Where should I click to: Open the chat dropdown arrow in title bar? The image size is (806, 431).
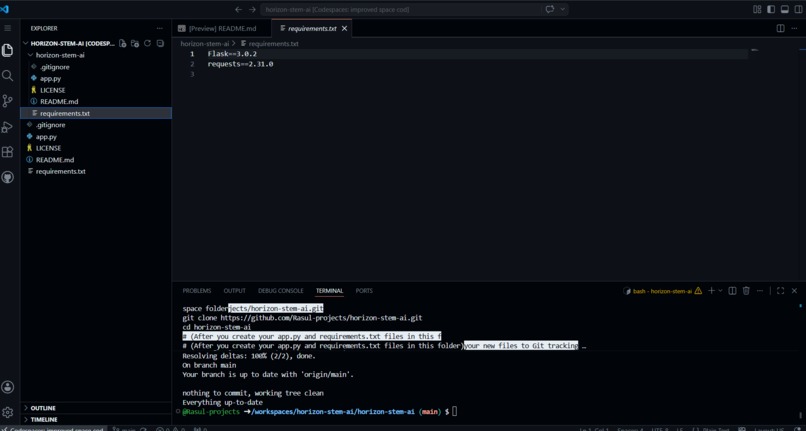[x=563, y=9]
